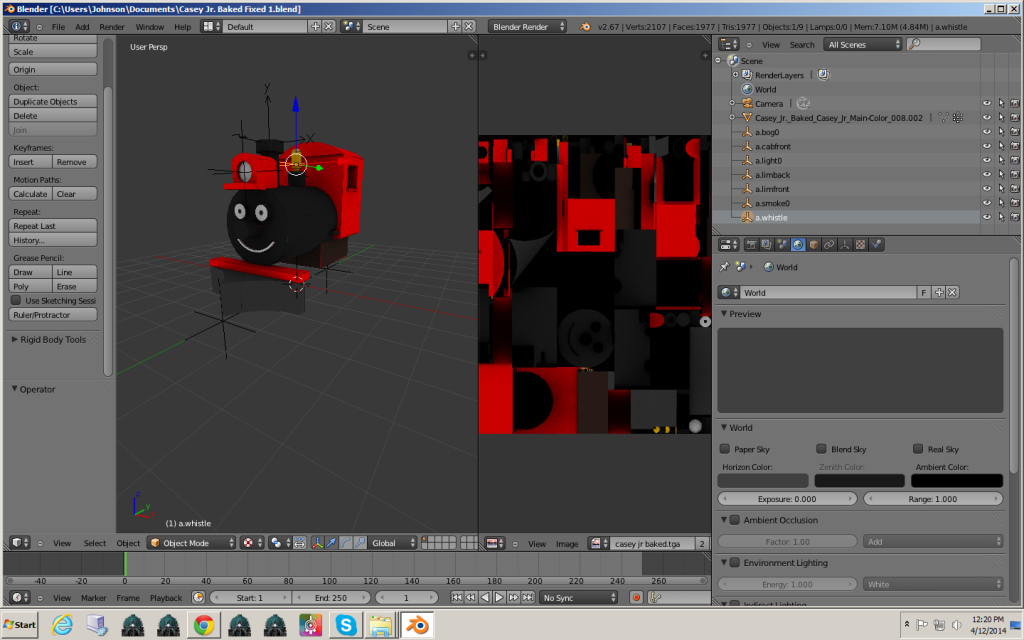Viewport: 1024px width, 640px height.
Task: Open Texture properties tab (checker icon)
Action: [x=861, y=245]
